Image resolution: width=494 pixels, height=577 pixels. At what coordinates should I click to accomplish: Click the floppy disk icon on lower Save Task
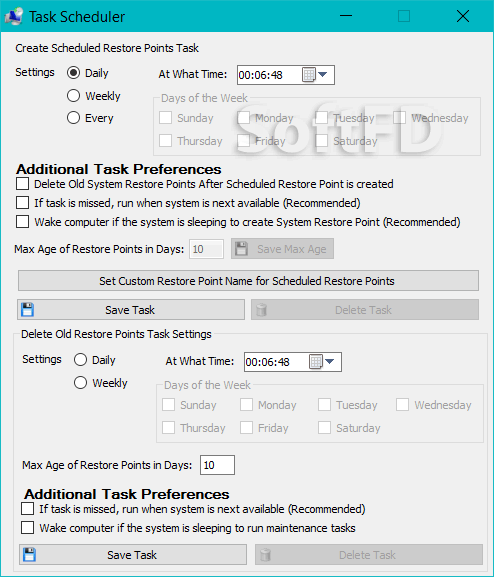[29, 555]
